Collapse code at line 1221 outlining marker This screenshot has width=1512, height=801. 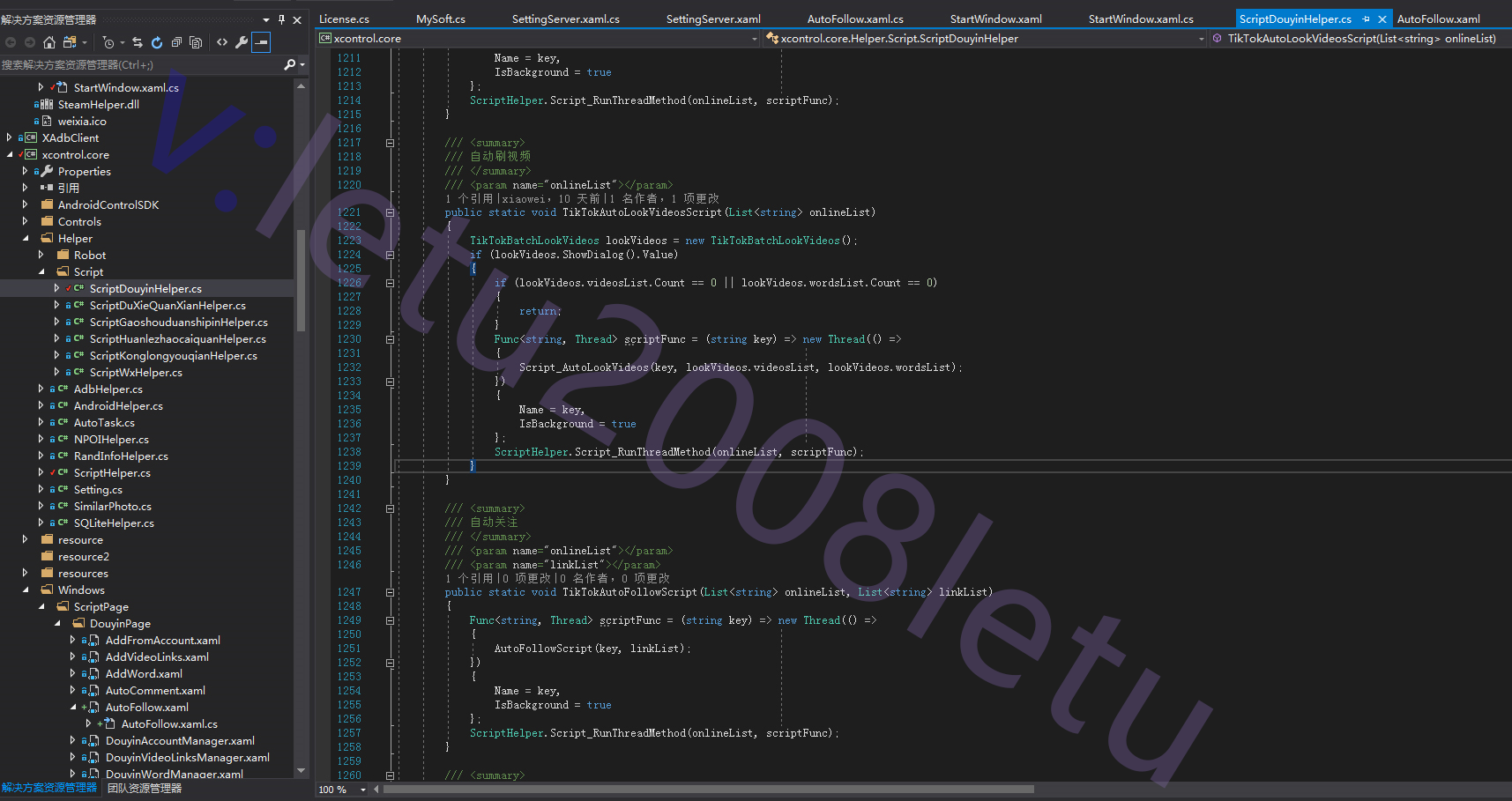[x=390, y=212]
